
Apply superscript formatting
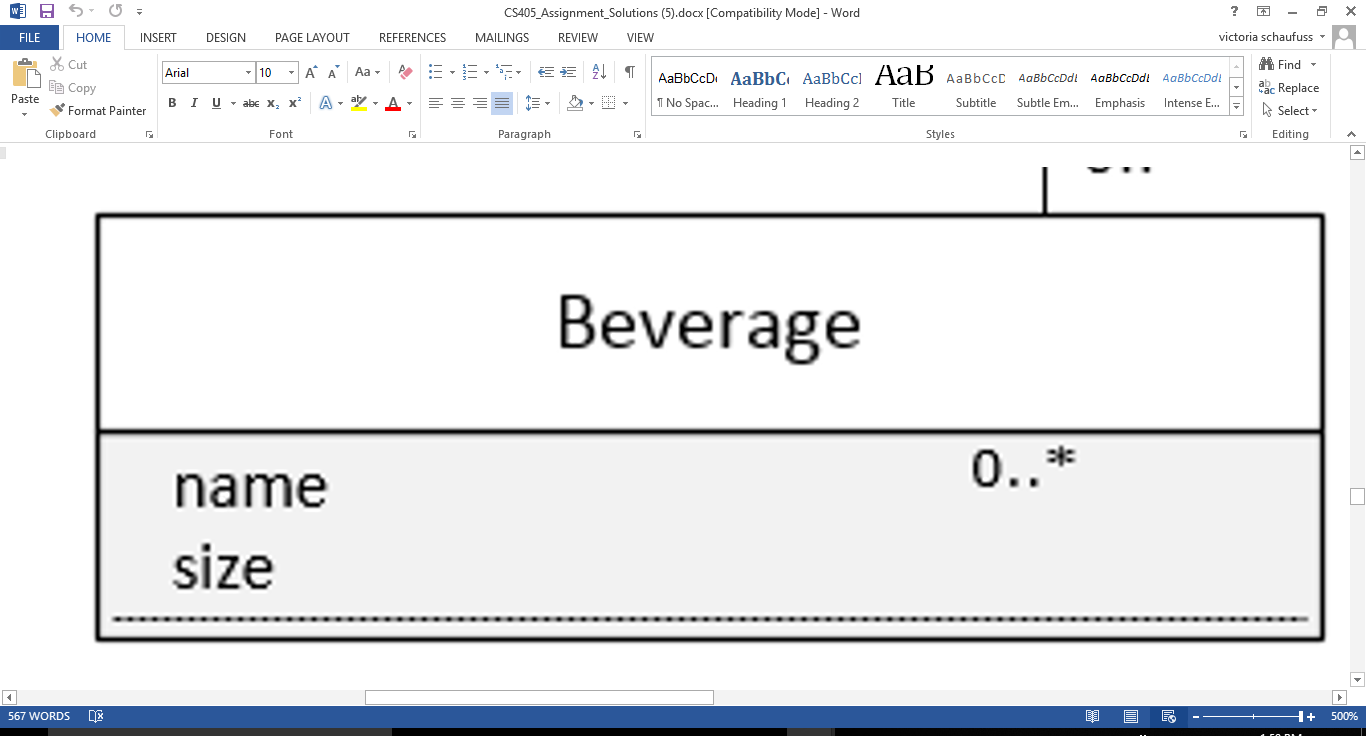coord(295,103)
